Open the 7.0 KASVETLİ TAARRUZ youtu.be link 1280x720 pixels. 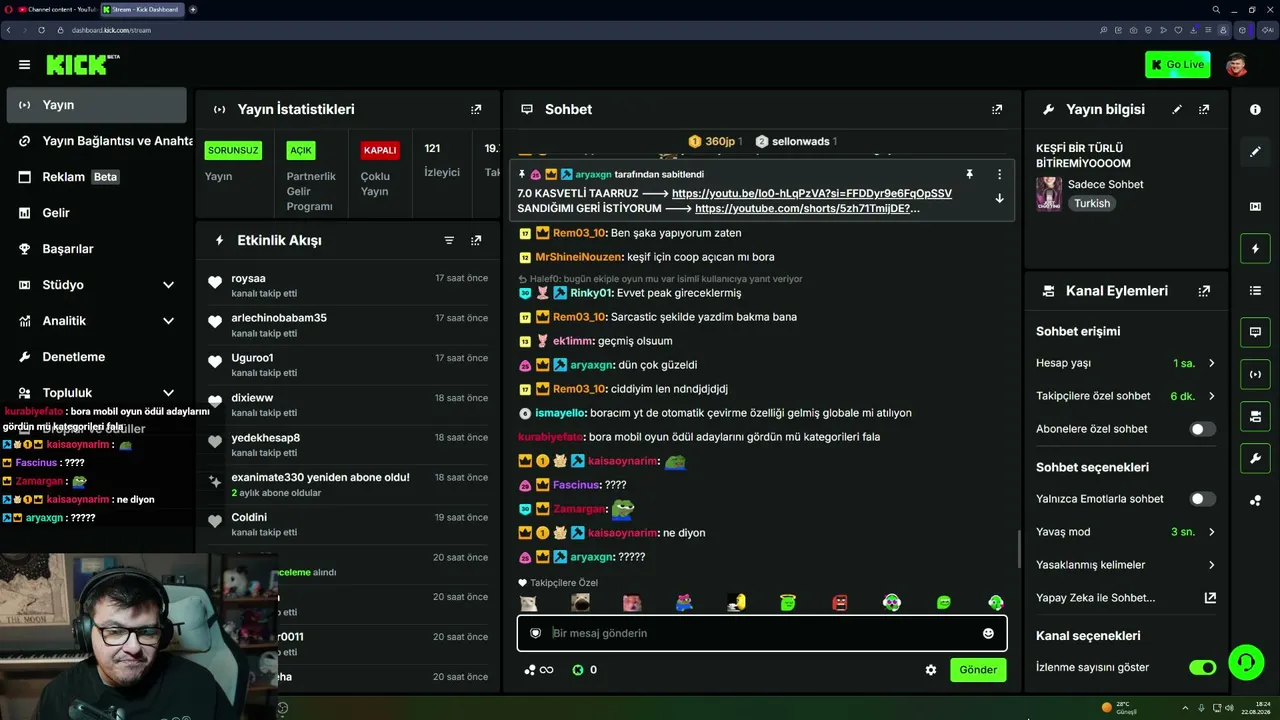[x=812, y=193]
